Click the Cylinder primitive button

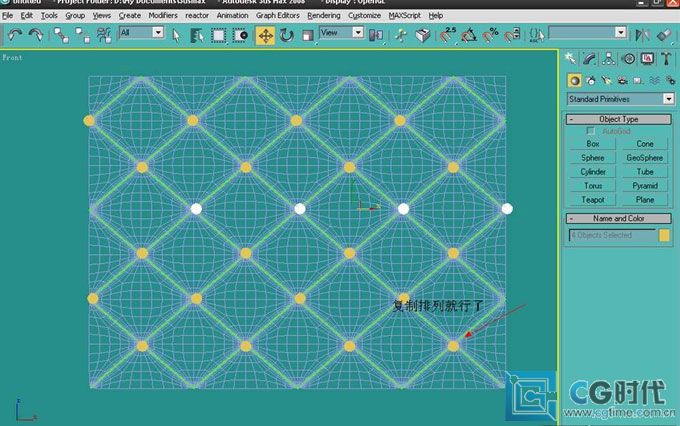click(593, 171)
